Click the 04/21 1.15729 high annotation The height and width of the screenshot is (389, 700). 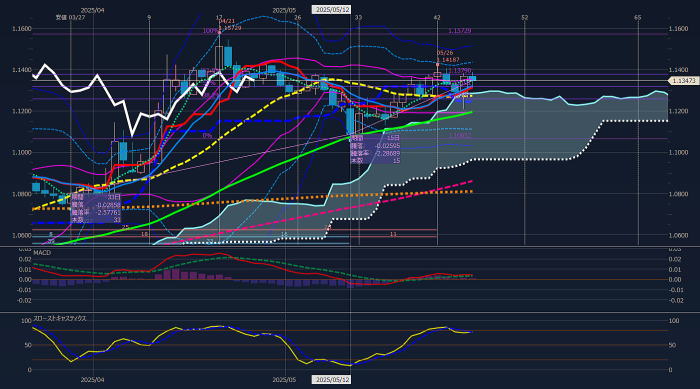pyautogui.click(x=229, y=25)
